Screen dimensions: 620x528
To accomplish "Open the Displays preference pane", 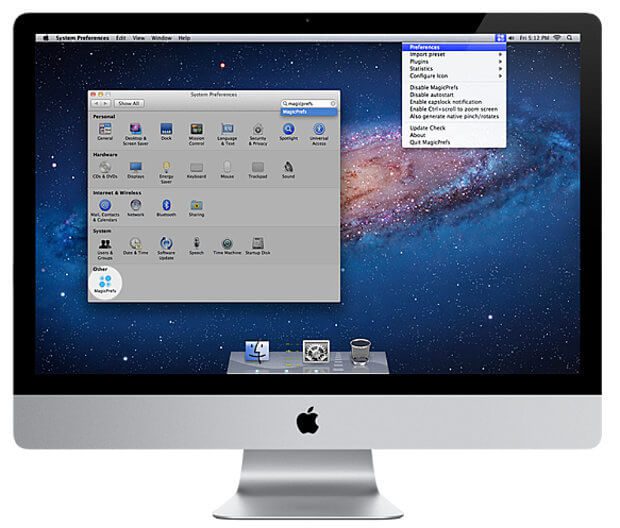I will click(135, 170).
